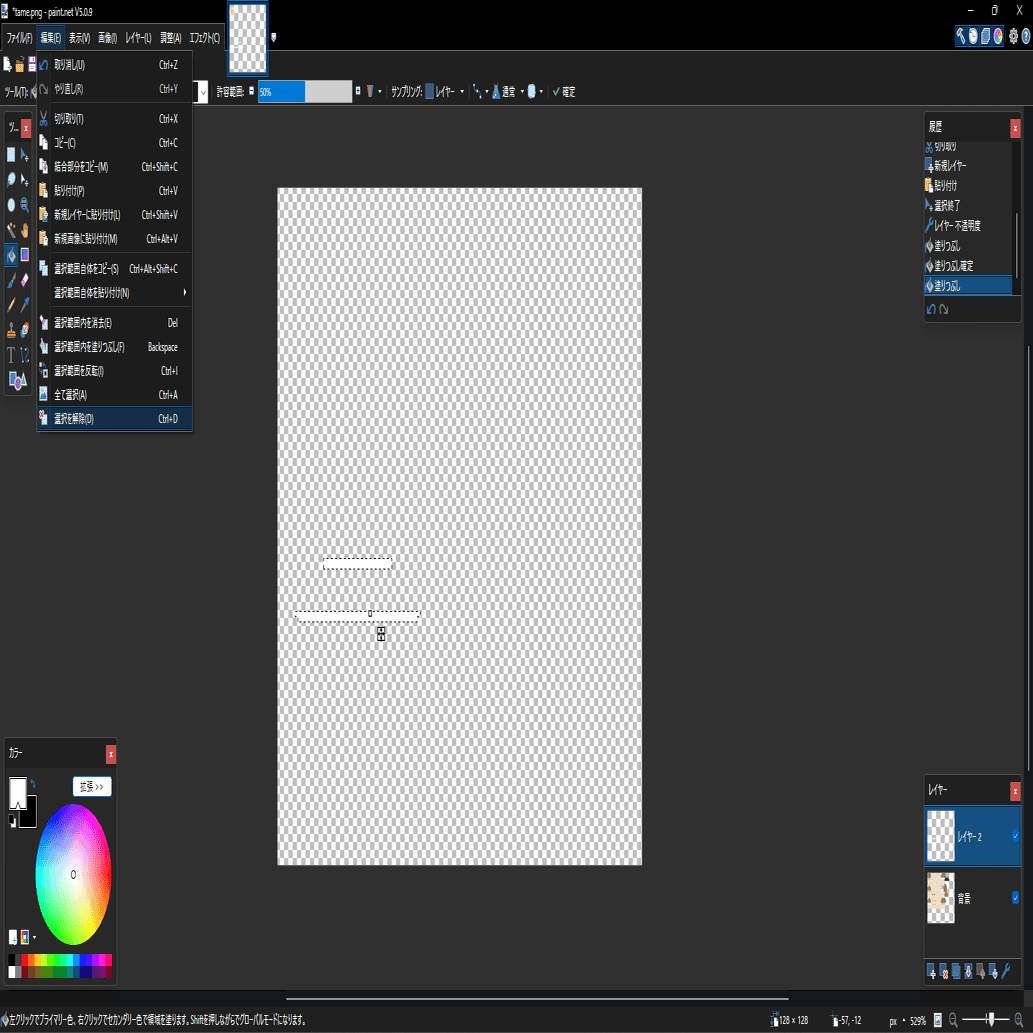Choose 選択範囲を反転 menu entry
1033x1033 pixels.
point(115,371)
